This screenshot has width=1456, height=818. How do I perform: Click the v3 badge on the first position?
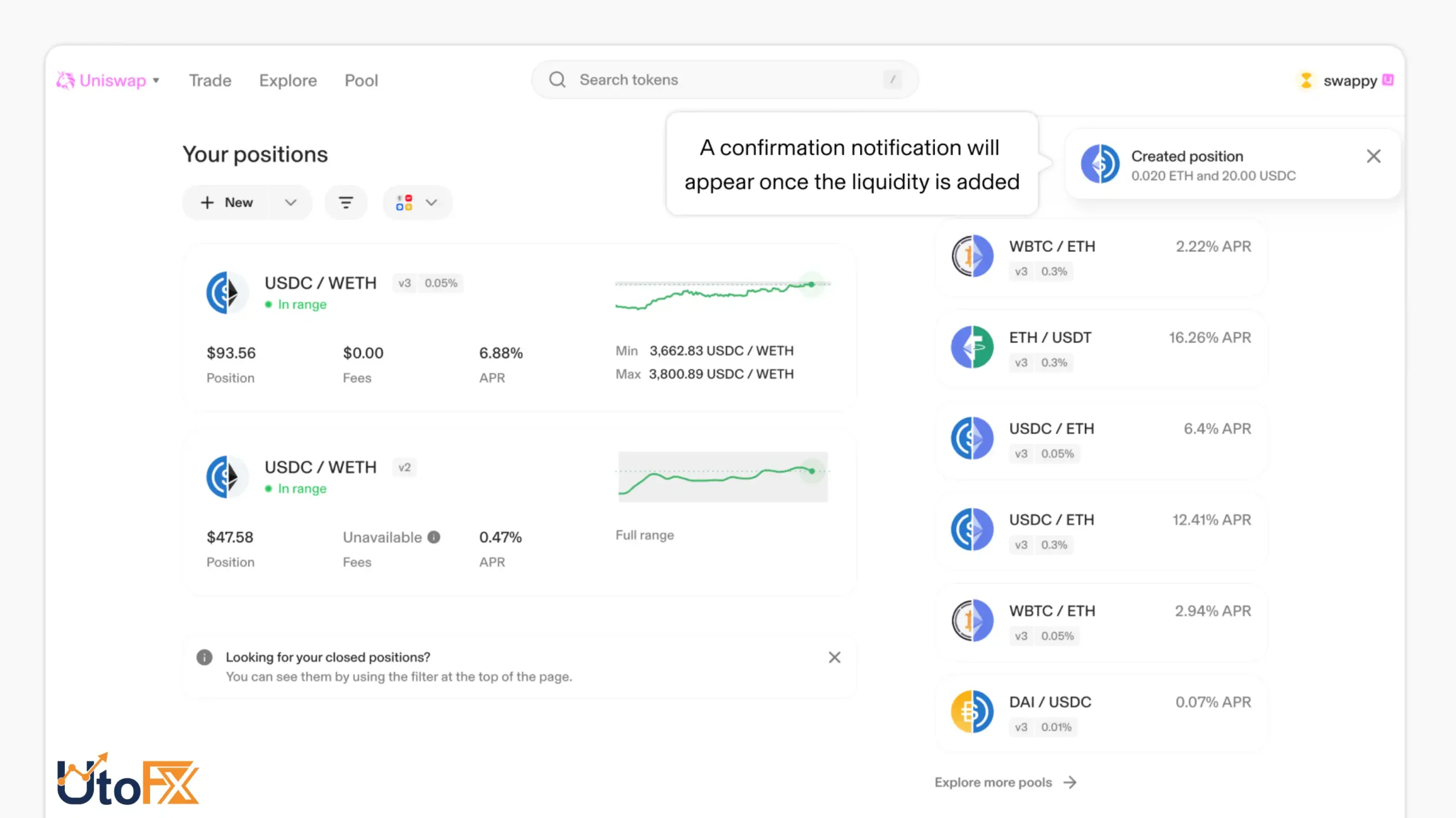coord(404,283)
